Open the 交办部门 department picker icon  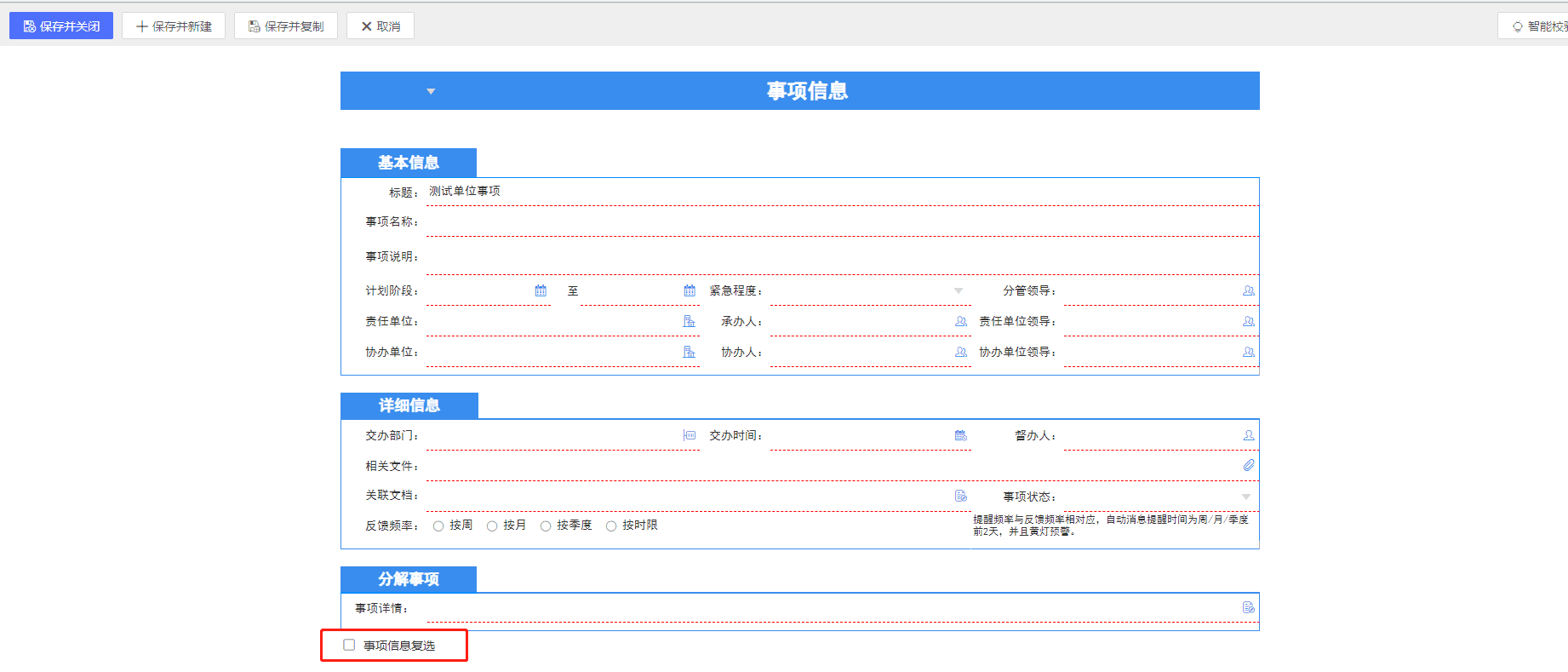[x=690, y=435]
